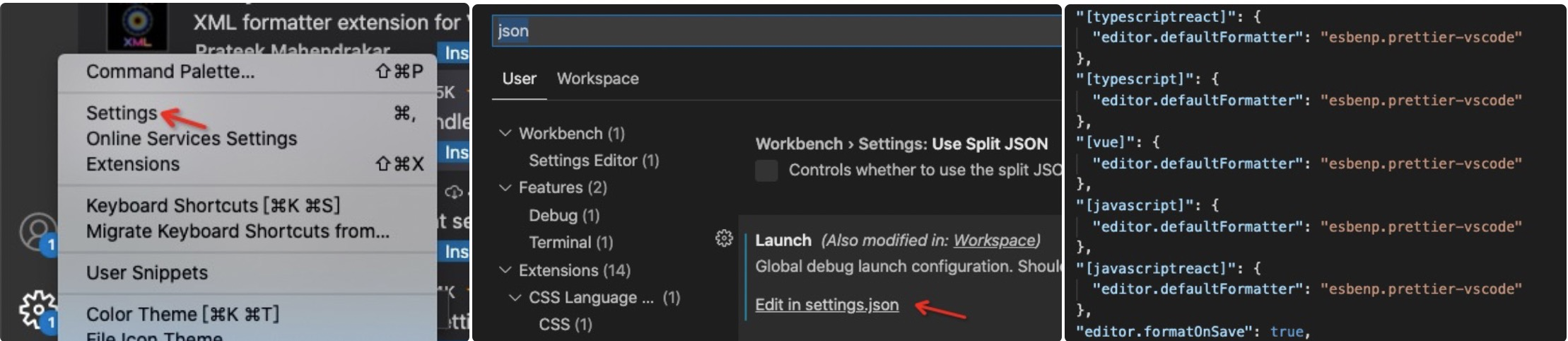This screenshot has width=1568, height=341.
Task: Follow the Workspace link next to Launch
Action: (994, 241)
